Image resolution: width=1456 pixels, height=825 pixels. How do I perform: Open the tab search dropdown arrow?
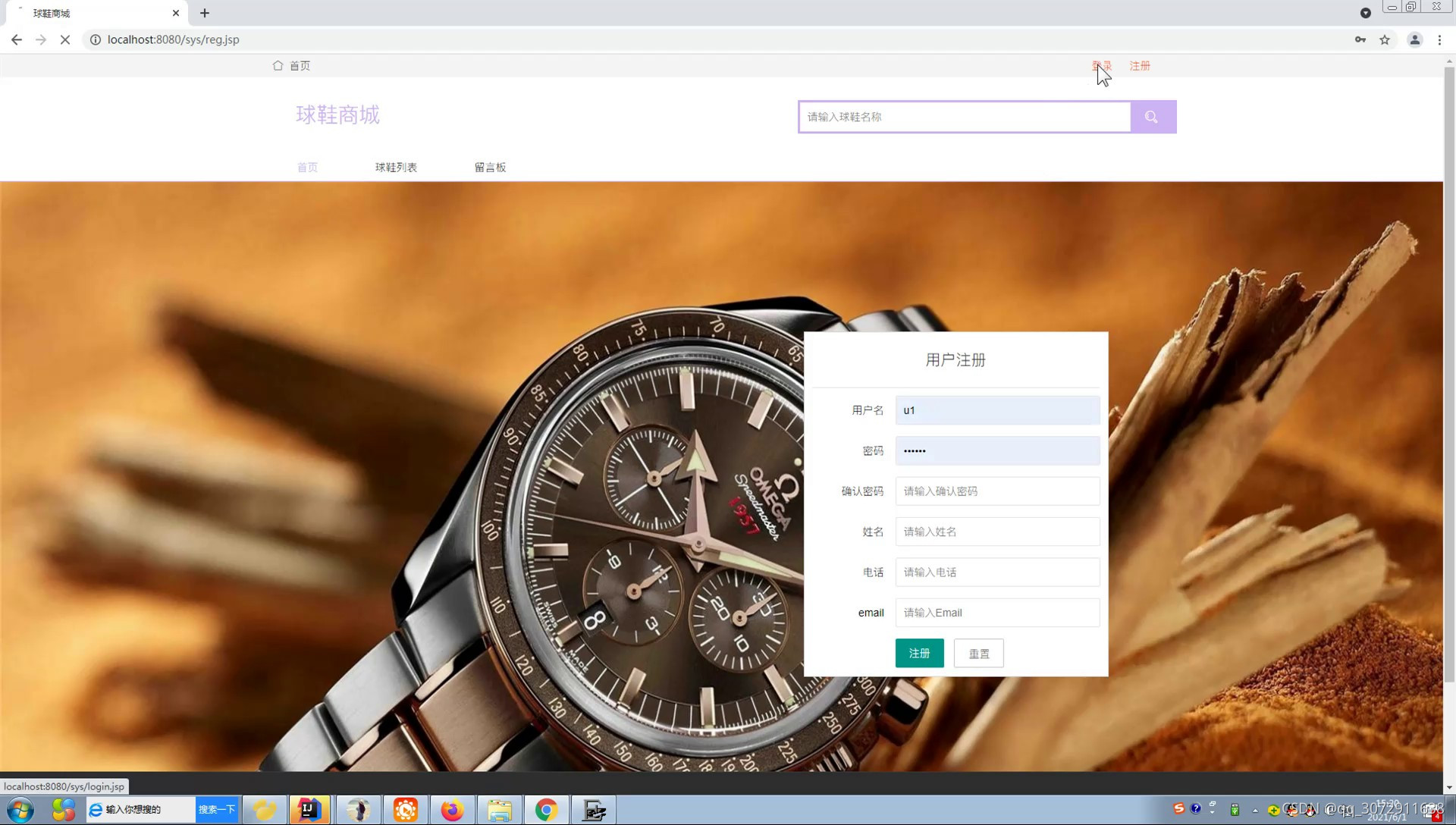pos(1366,13)
